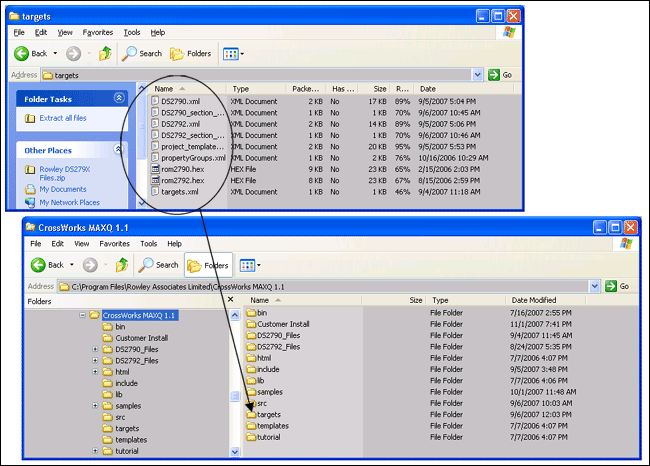This screenshot has height=466, width=650.
Task: Open Views button in targets window
Action: [233, 53]
